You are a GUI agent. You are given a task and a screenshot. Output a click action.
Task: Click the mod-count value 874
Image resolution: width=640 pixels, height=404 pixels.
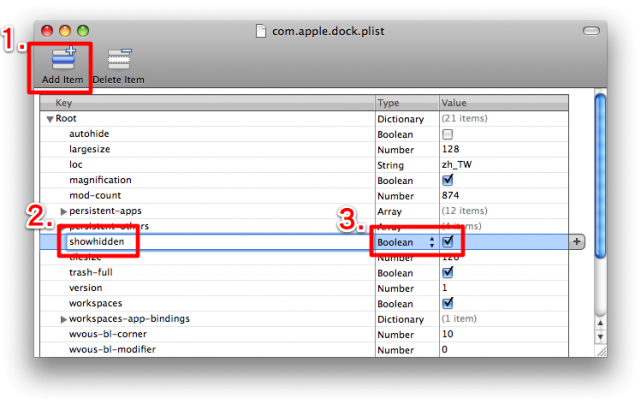pos(450,195)
